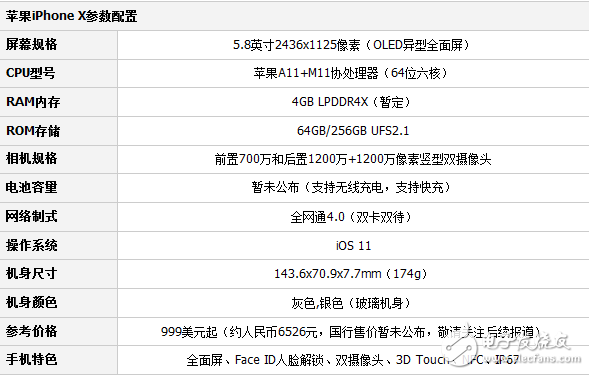Viewport: 589px width, 375px height.
Task: Click the 5.8英寸2436x1125像素 screen spec value
Action: (352, 45)
